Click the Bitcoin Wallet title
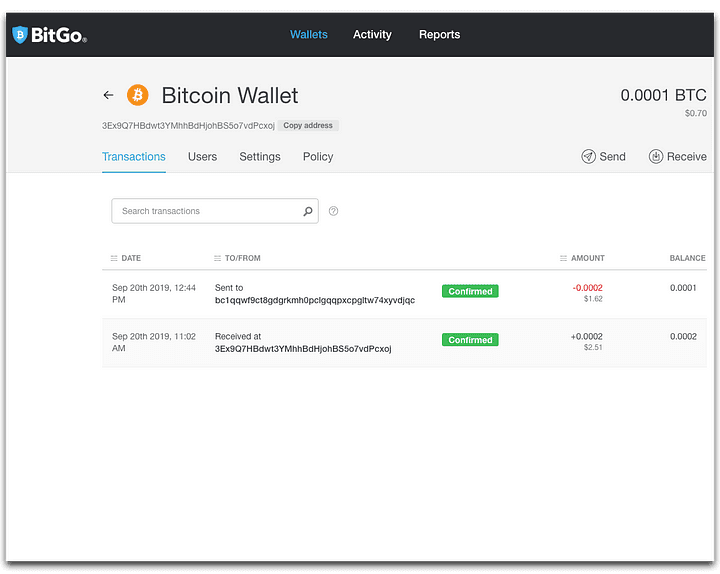The height and width of the screenshot is (574, 720). click(x=230, y=96)
